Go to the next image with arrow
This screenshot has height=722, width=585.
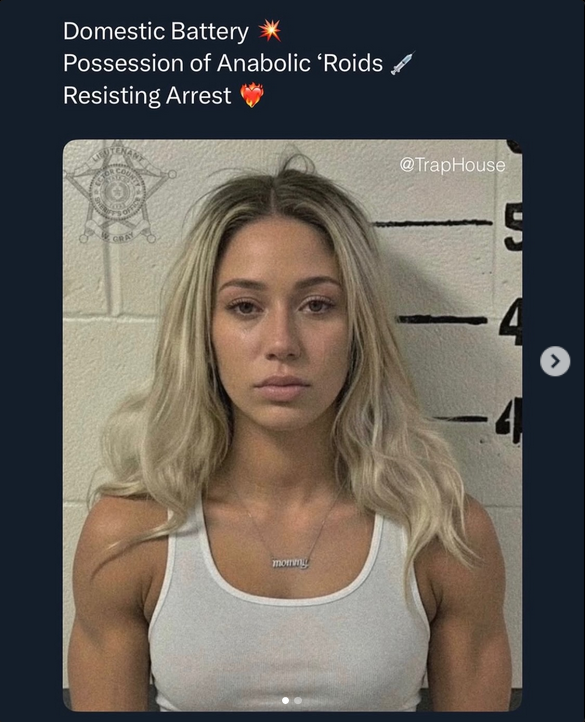click(555, 361)
